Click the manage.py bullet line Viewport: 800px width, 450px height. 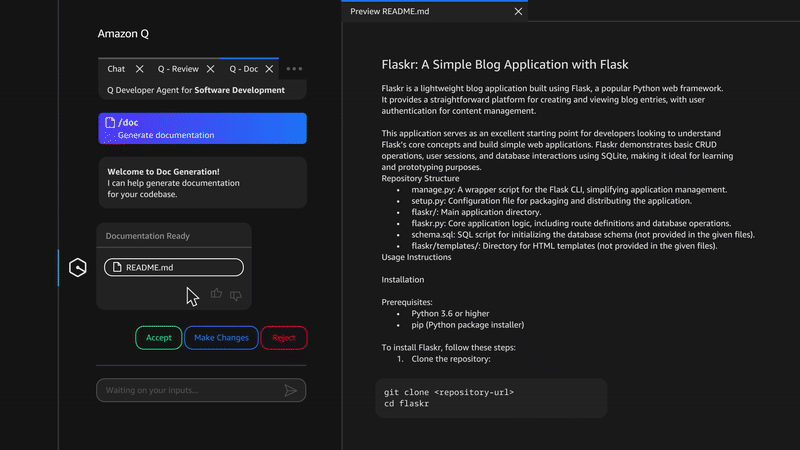(x=569, y=190)
